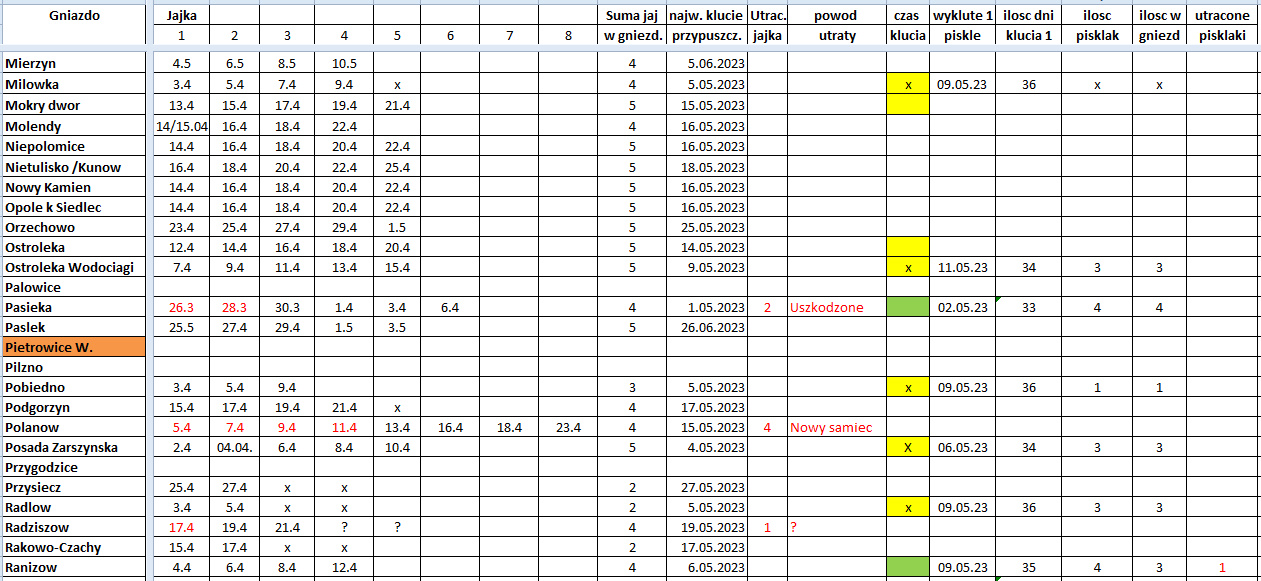Select the 5.06.2023 date in Mierzyn row
Image resolution: width=1261 pixels, height=581 pixels.
(706, 64)
